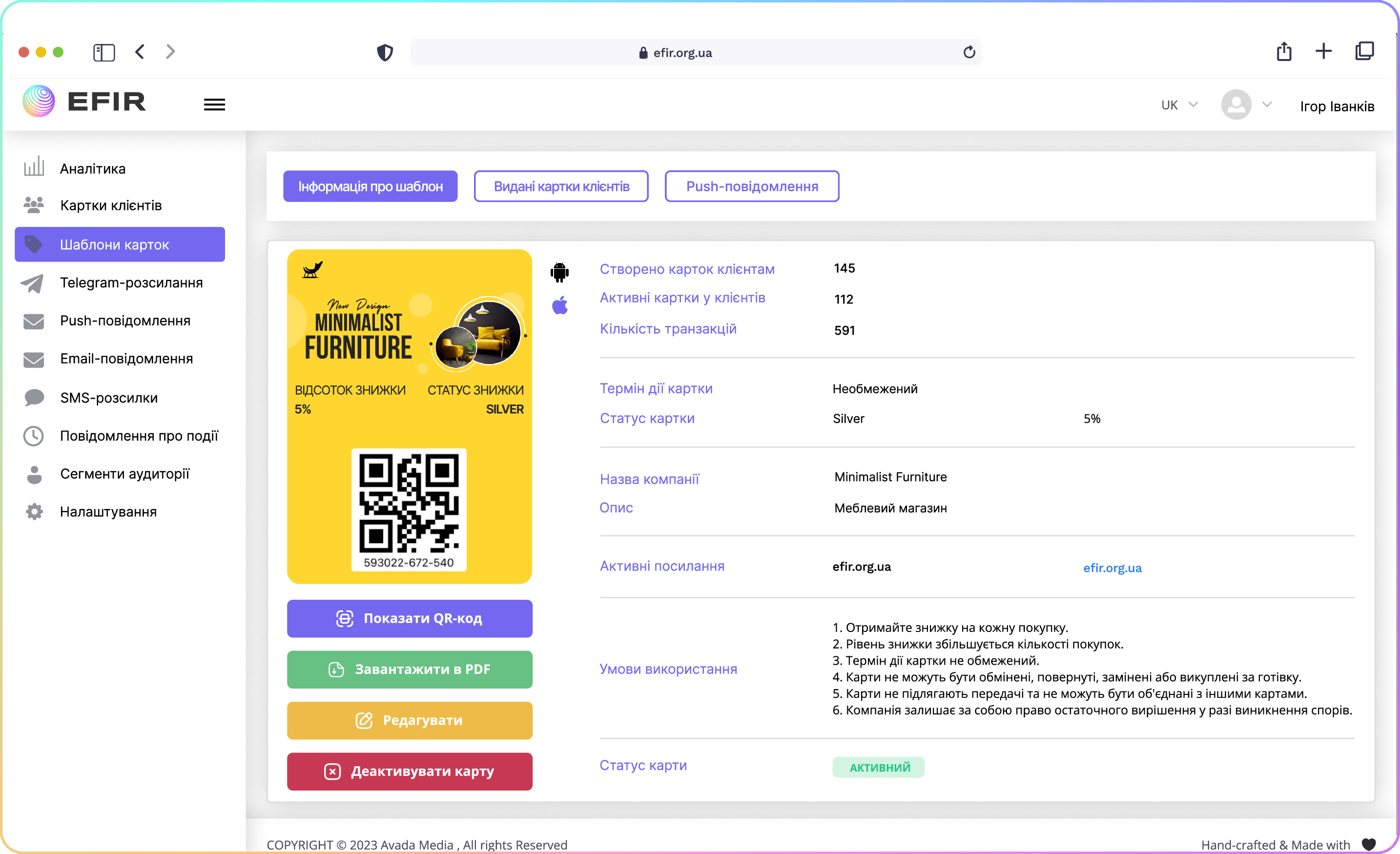
Task: Click the EFIR logo
Action: [x=84, y=102]
